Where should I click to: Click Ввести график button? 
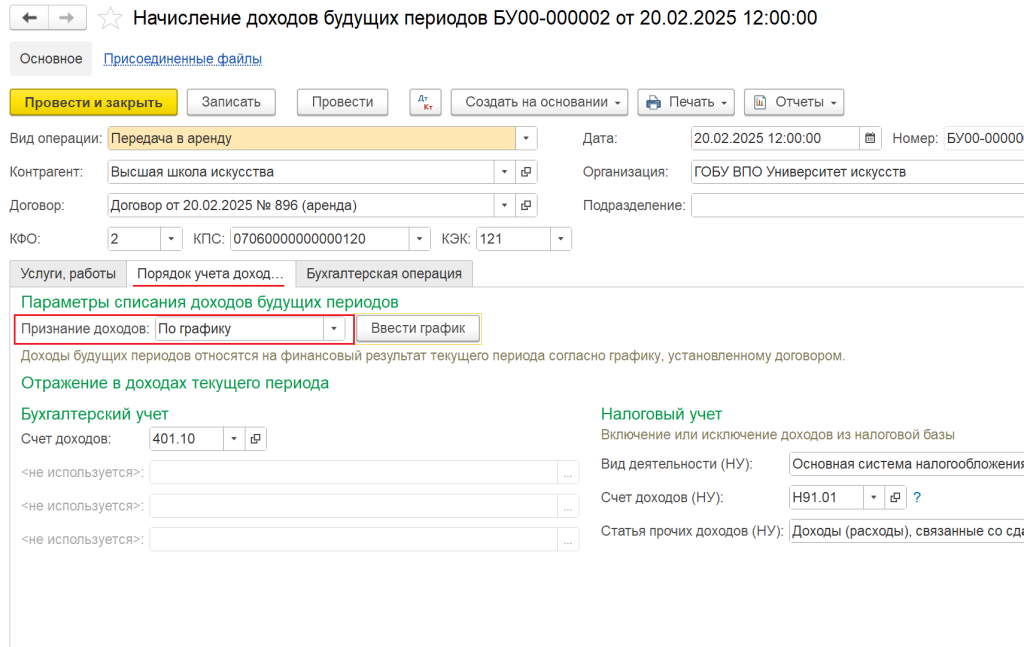click(418, 328)
